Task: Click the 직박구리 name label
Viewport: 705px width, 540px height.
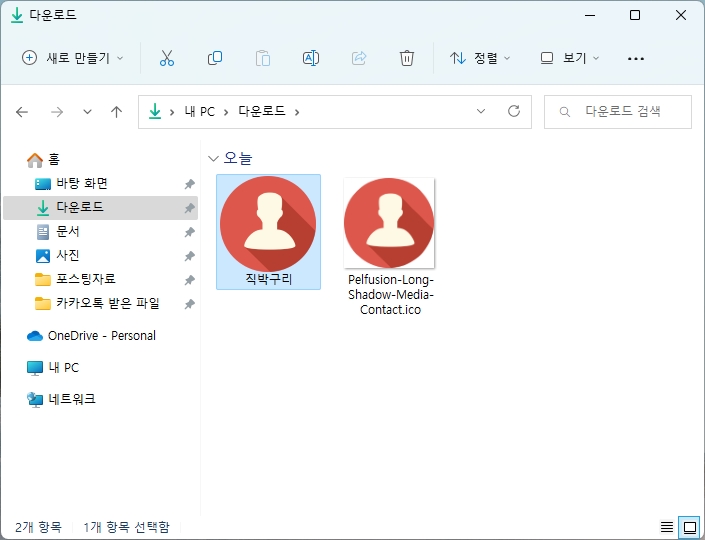Action: [x=268, y=280]
